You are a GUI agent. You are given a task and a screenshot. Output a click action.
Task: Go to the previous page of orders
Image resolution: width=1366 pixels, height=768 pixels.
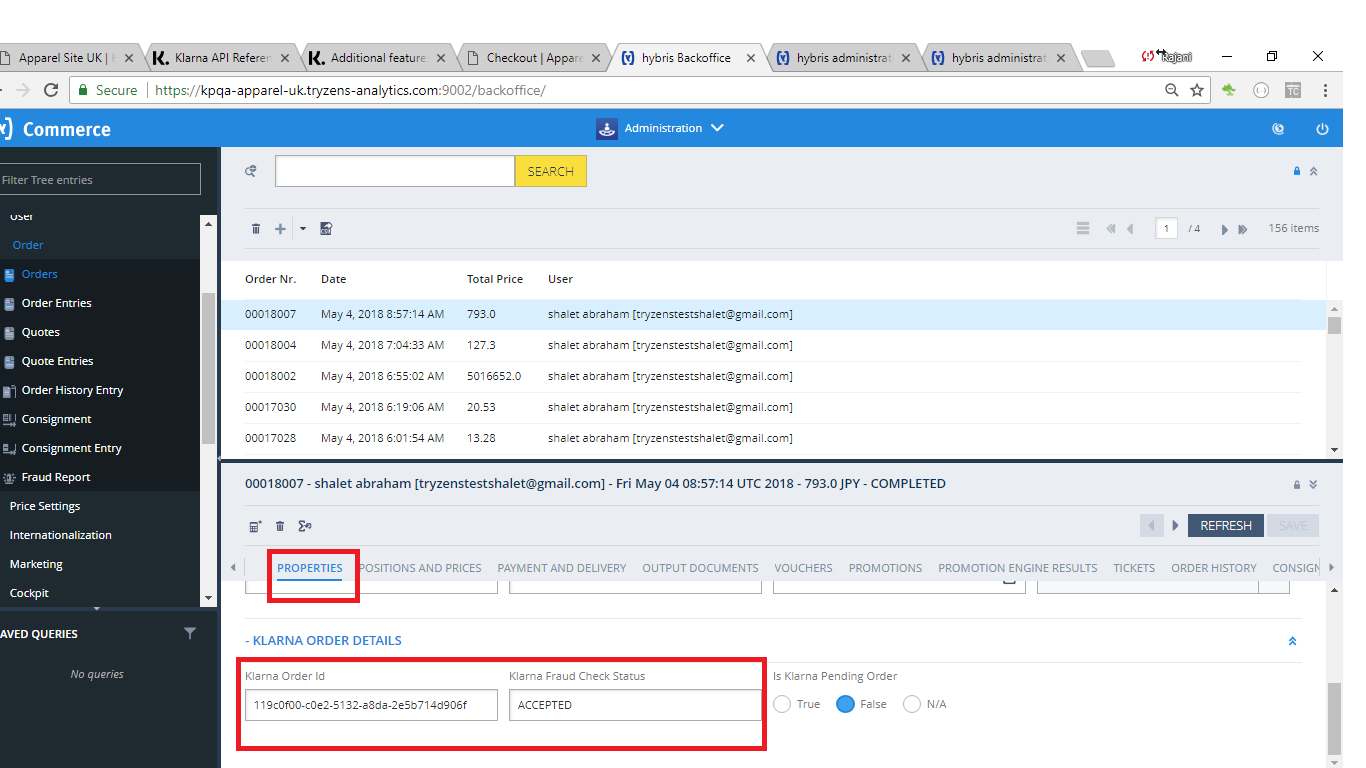[1130, 229]
